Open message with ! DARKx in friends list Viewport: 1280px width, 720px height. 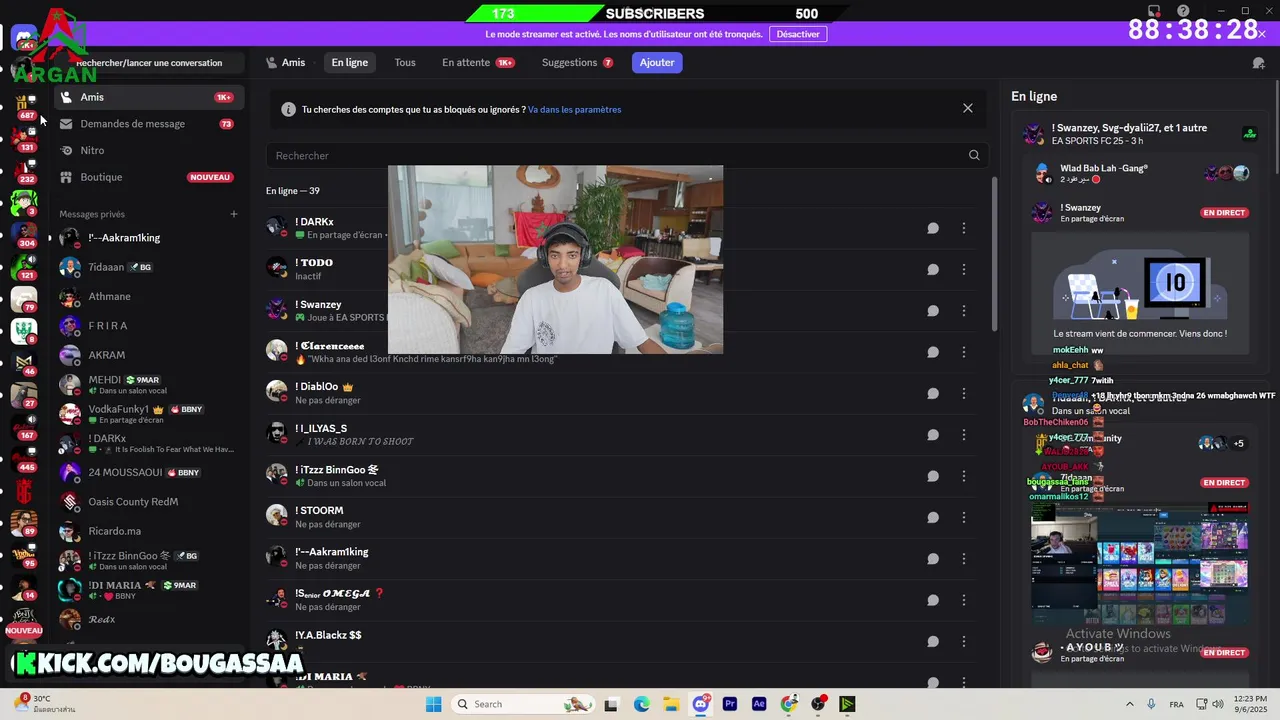pos(932,228)
